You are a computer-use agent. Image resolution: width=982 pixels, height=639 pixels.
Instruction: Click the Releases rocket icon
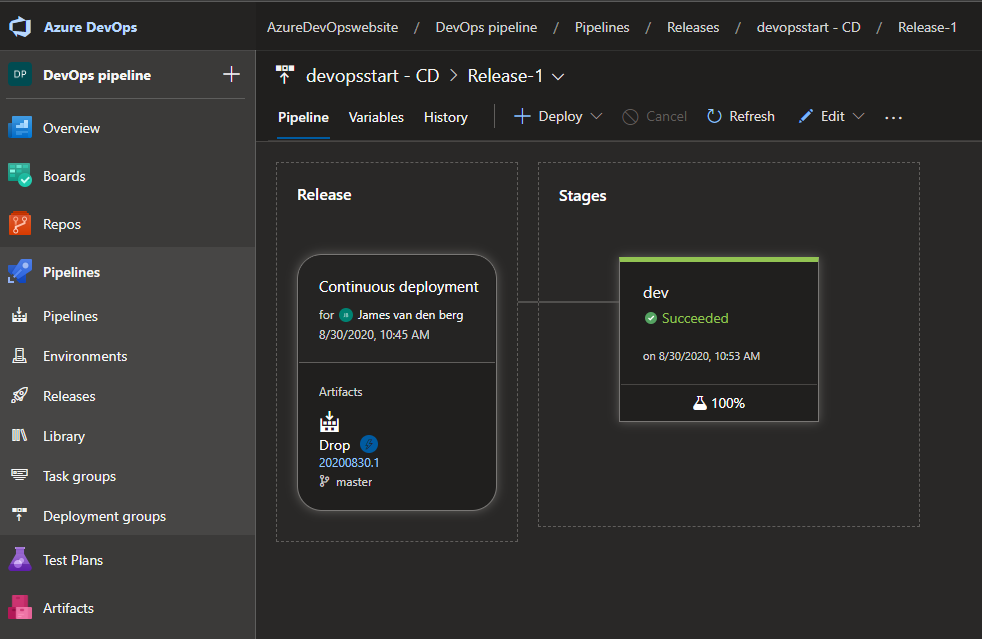pyautogui.click(x=19, y=395)
